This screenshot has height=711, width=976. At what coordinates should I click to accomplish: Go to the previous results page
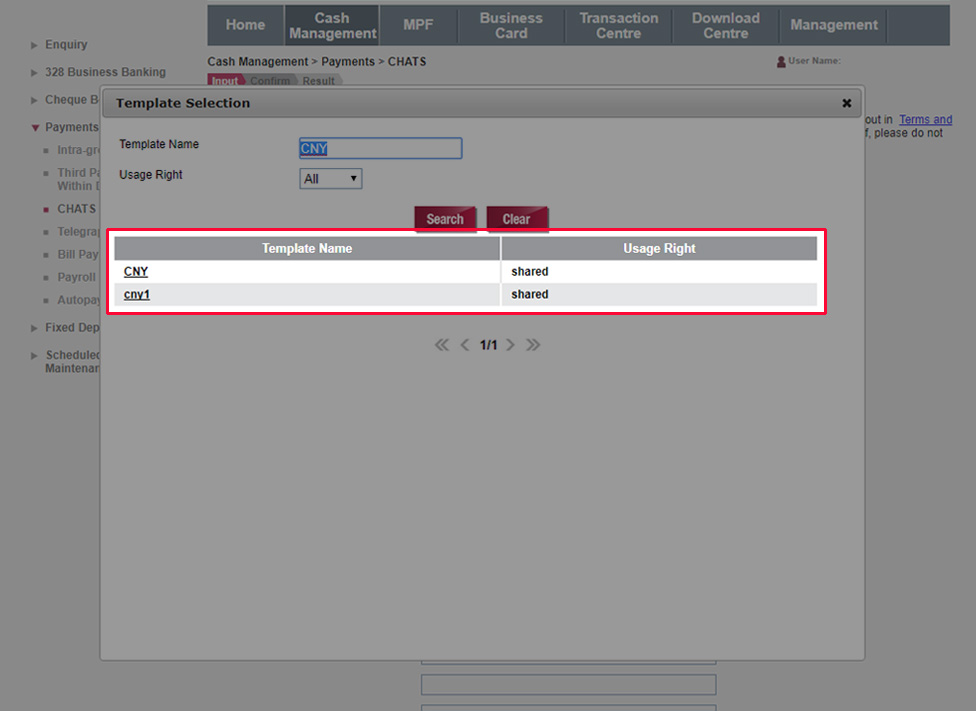[465, 345]
